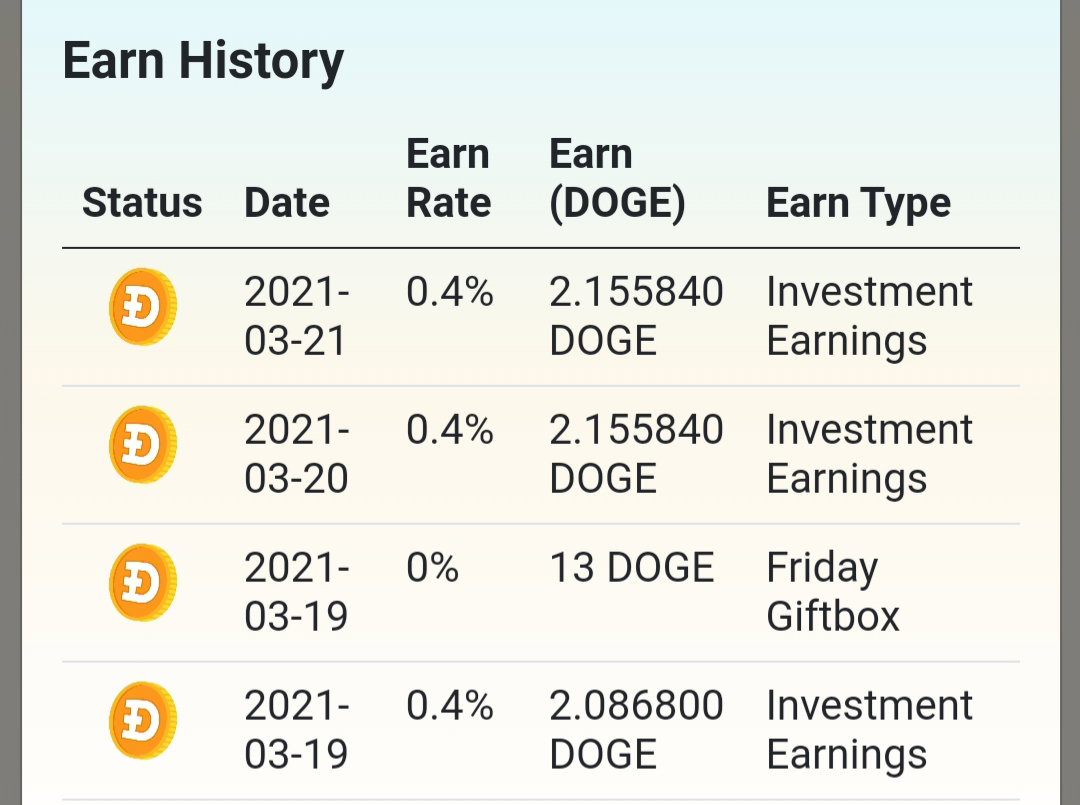Screen dimensions: 1080x805
Task: Select the 2021-03-19 date in the 2.086800 DOGE row
Action: click(x=297, y=729)
